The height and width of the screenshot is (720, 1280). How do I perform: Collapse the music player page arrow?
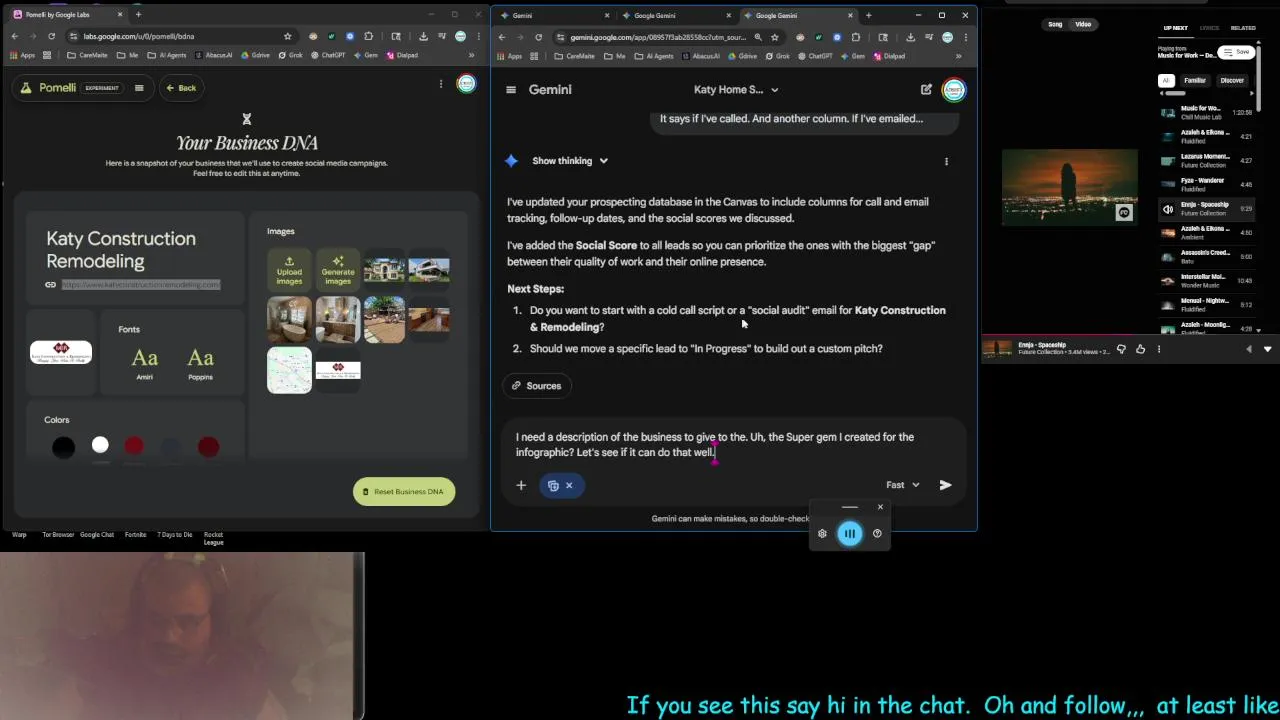1267,349
